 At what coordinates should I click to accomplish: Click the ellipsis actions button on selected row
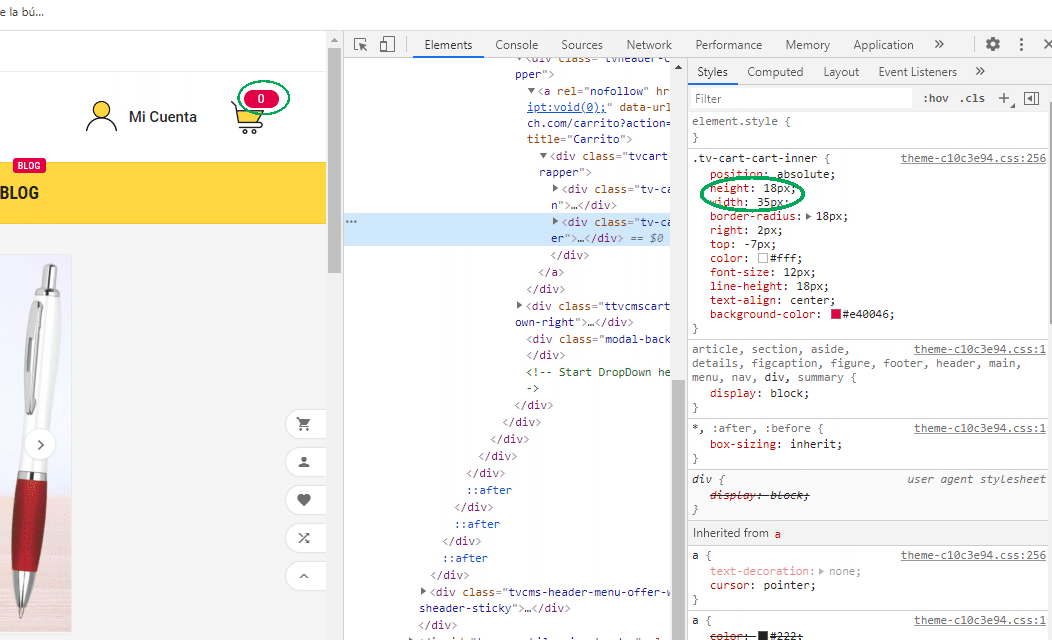pyautogui.click(x=352, y=221)
